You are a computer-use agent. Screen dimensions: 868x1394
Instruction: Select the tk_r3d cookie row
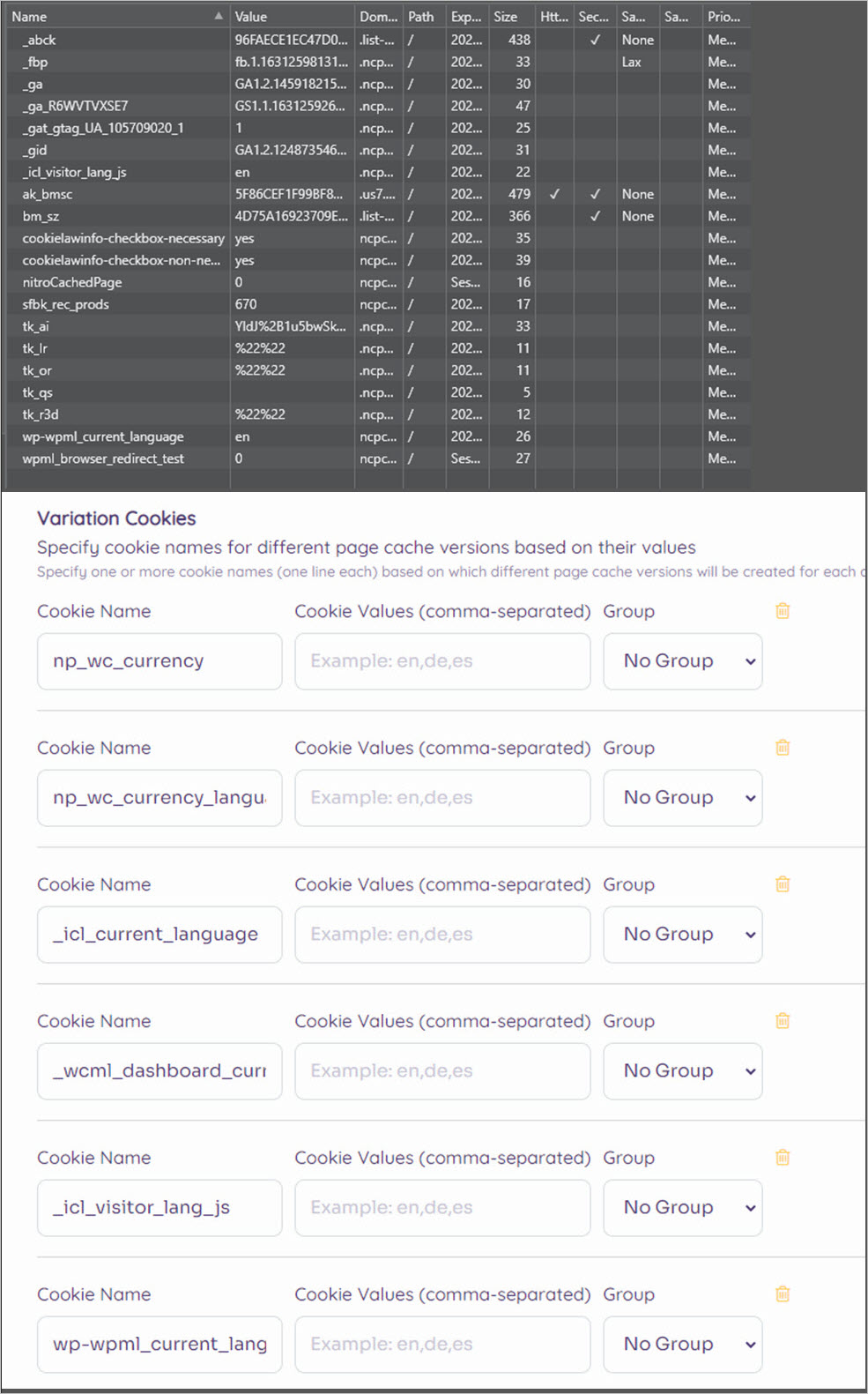pos(379,414)
